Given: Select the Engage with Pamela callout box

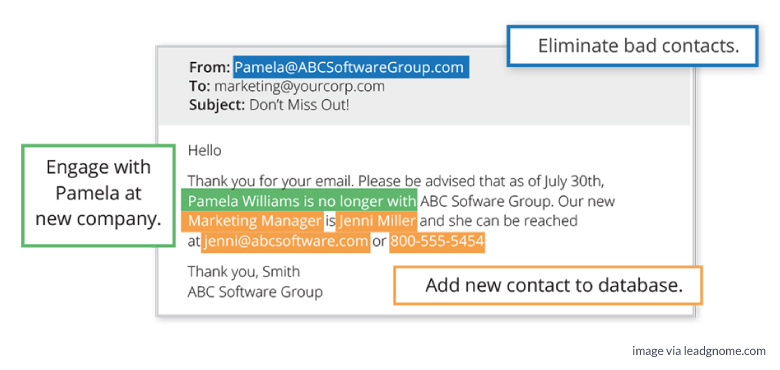Looking at the screenshot, I should 98,195.
